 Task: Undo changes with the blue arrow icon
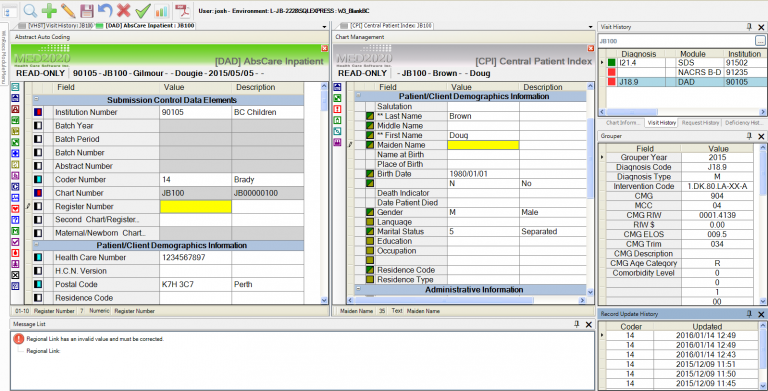point(105,10)
